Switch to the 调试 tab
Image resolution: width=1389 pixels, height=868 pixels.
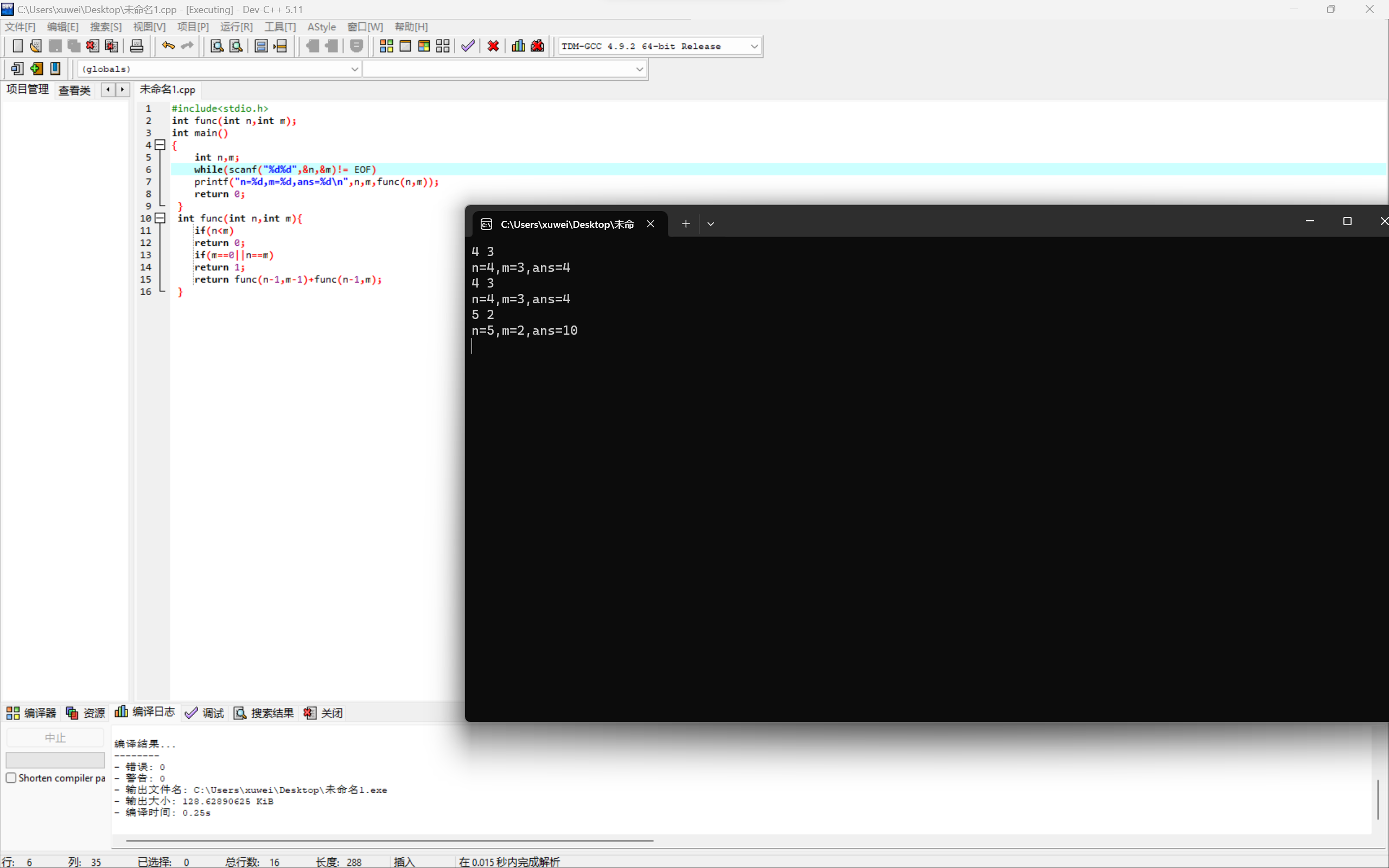205,713
